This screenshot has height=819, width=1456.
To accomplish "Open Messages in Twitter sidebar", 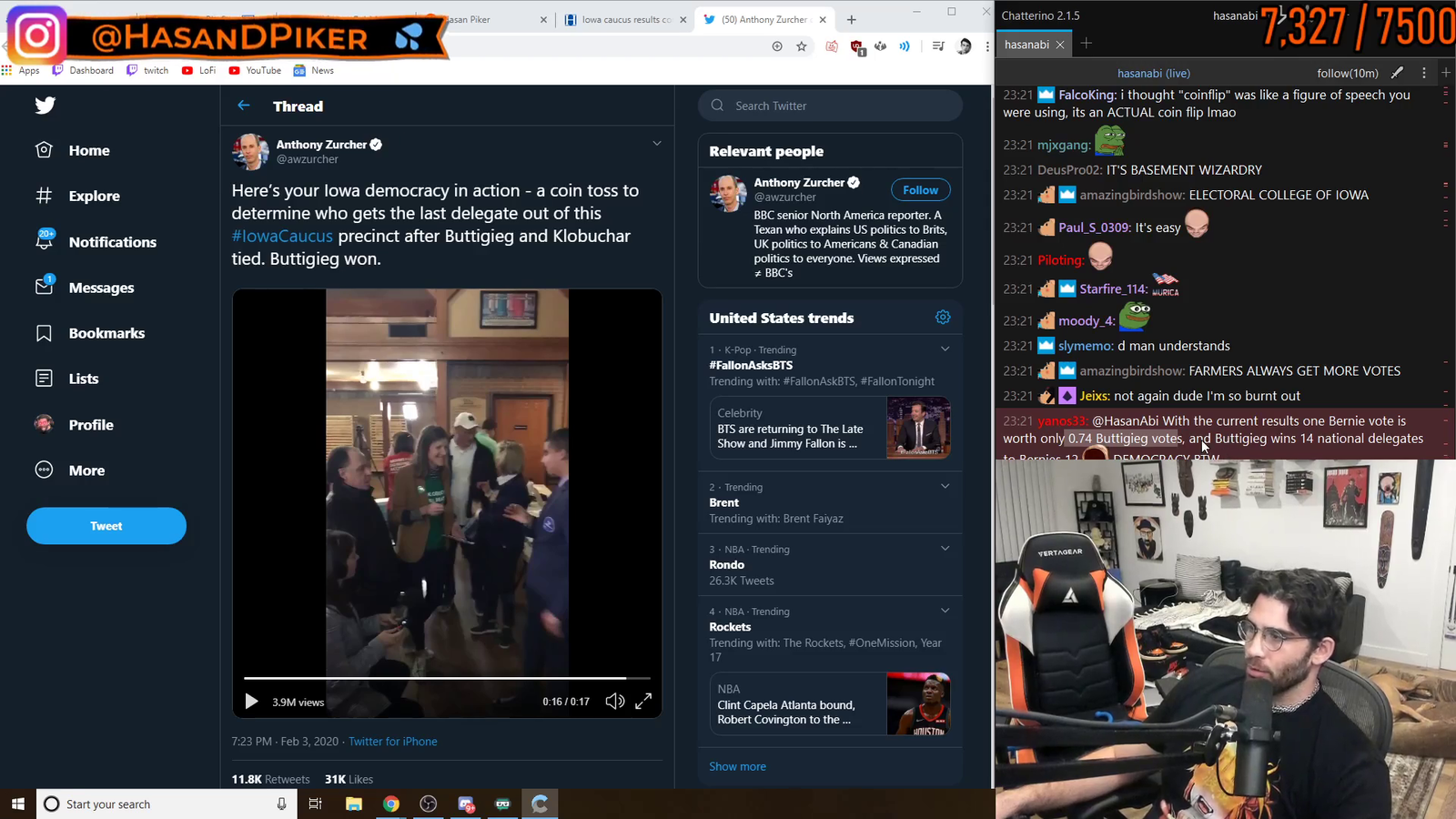I will coord(85,288).
